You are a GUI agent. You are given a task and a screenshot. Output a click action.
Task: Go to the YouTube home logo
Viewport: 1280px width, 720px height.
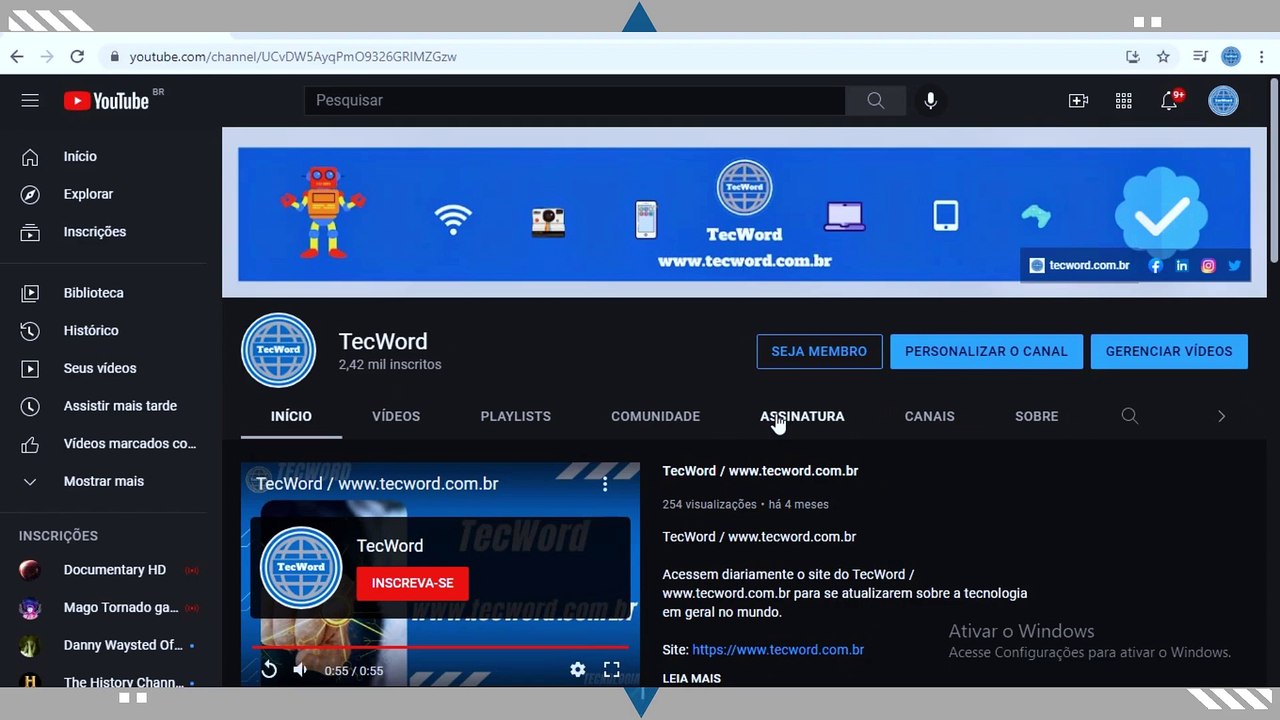(107, 100)
